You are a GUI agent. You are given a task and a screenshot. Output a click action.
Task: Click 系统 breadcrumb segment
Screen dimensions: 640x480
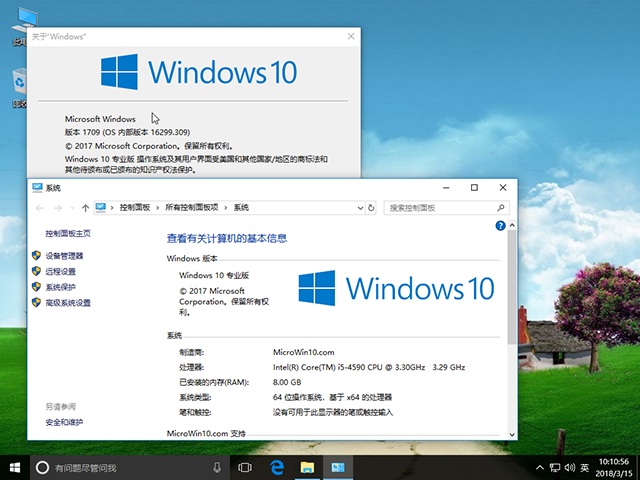[241, 208]
